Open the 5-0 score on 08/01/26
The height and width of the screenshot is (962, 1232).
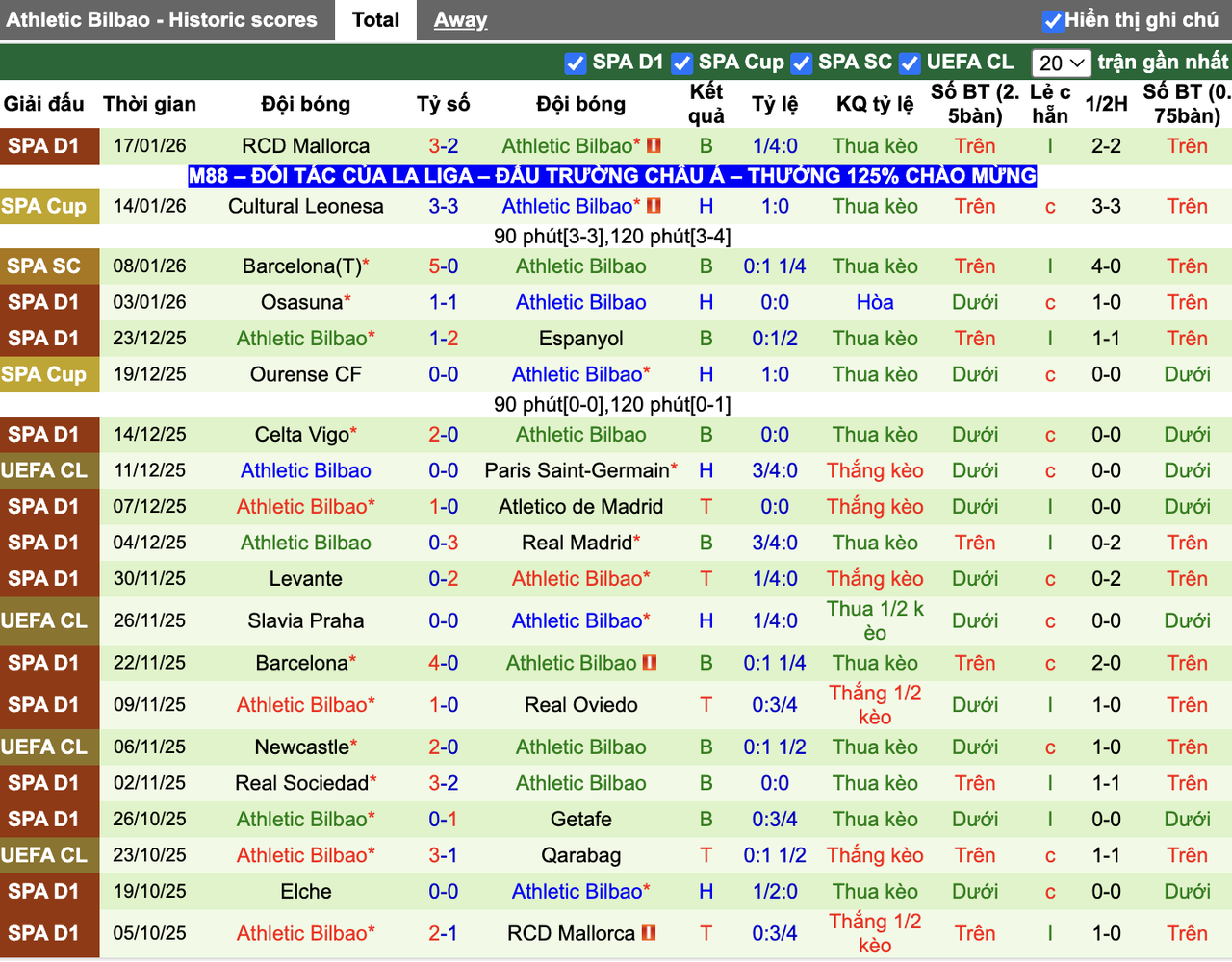(444, 266)
